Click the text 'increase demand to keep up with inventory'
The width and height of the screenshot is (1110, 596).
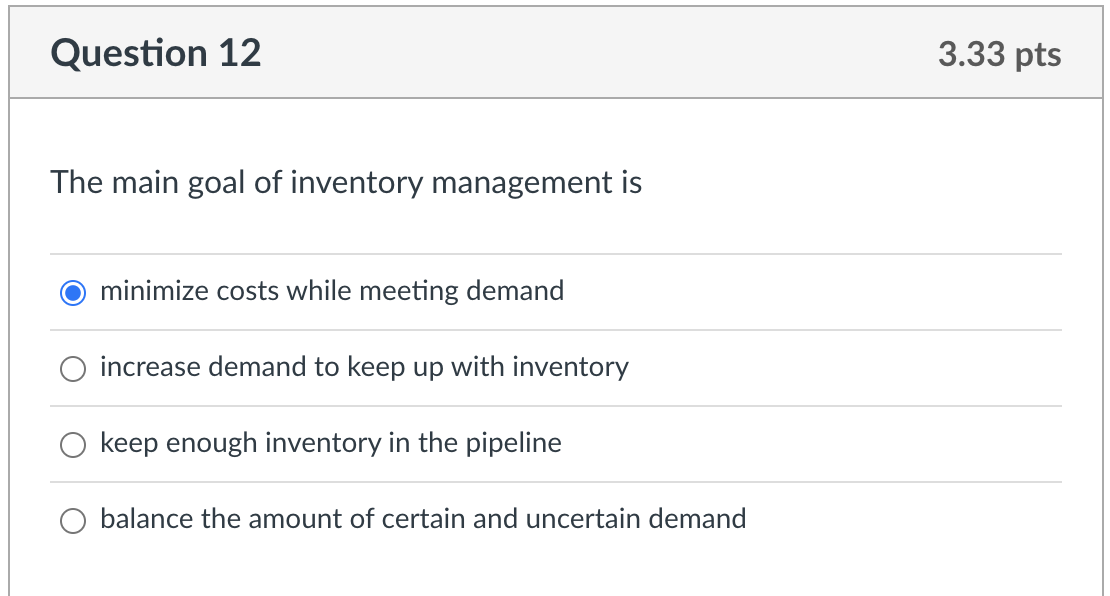(x=363, y=368)
